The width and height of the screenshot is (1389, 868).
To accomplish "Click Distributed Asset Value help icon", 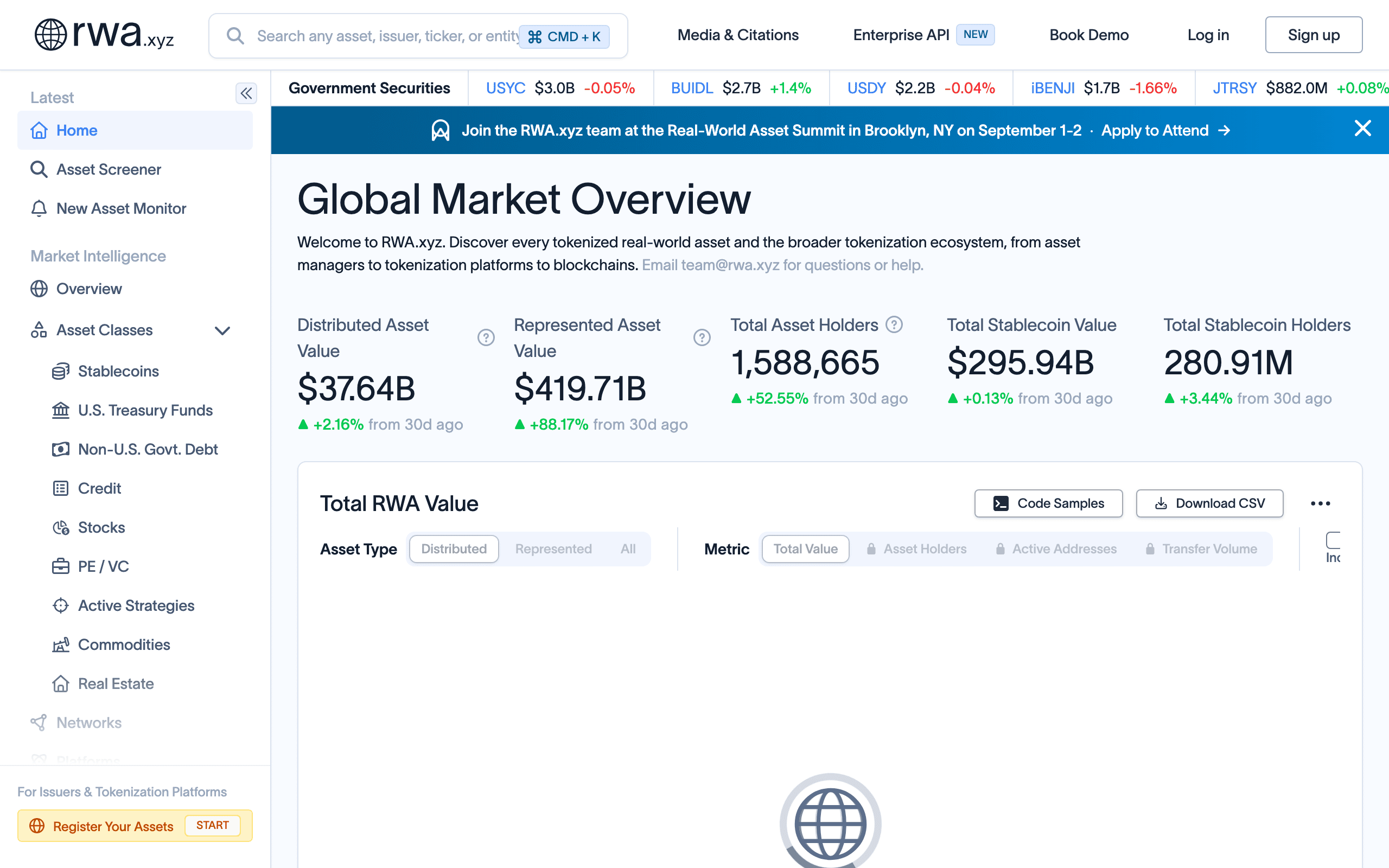I will tap(486, 337).
